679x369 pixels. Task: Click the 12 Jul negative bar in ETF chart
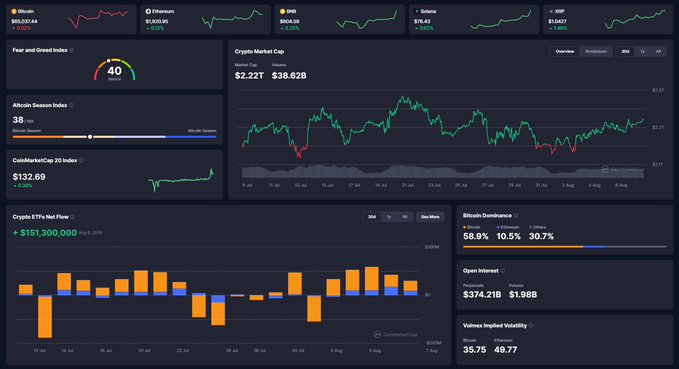[x=45, y=317]
